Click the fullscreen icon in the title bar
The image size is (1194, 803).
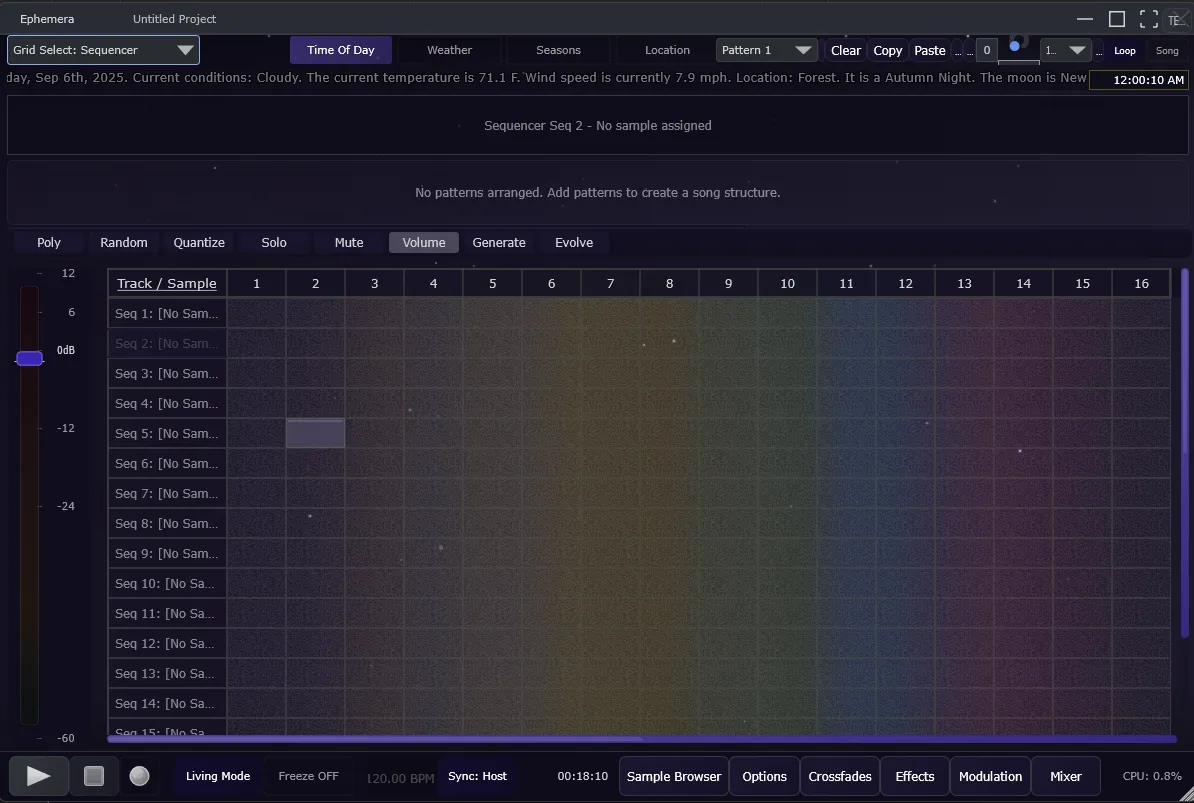tap(1148, 18)
